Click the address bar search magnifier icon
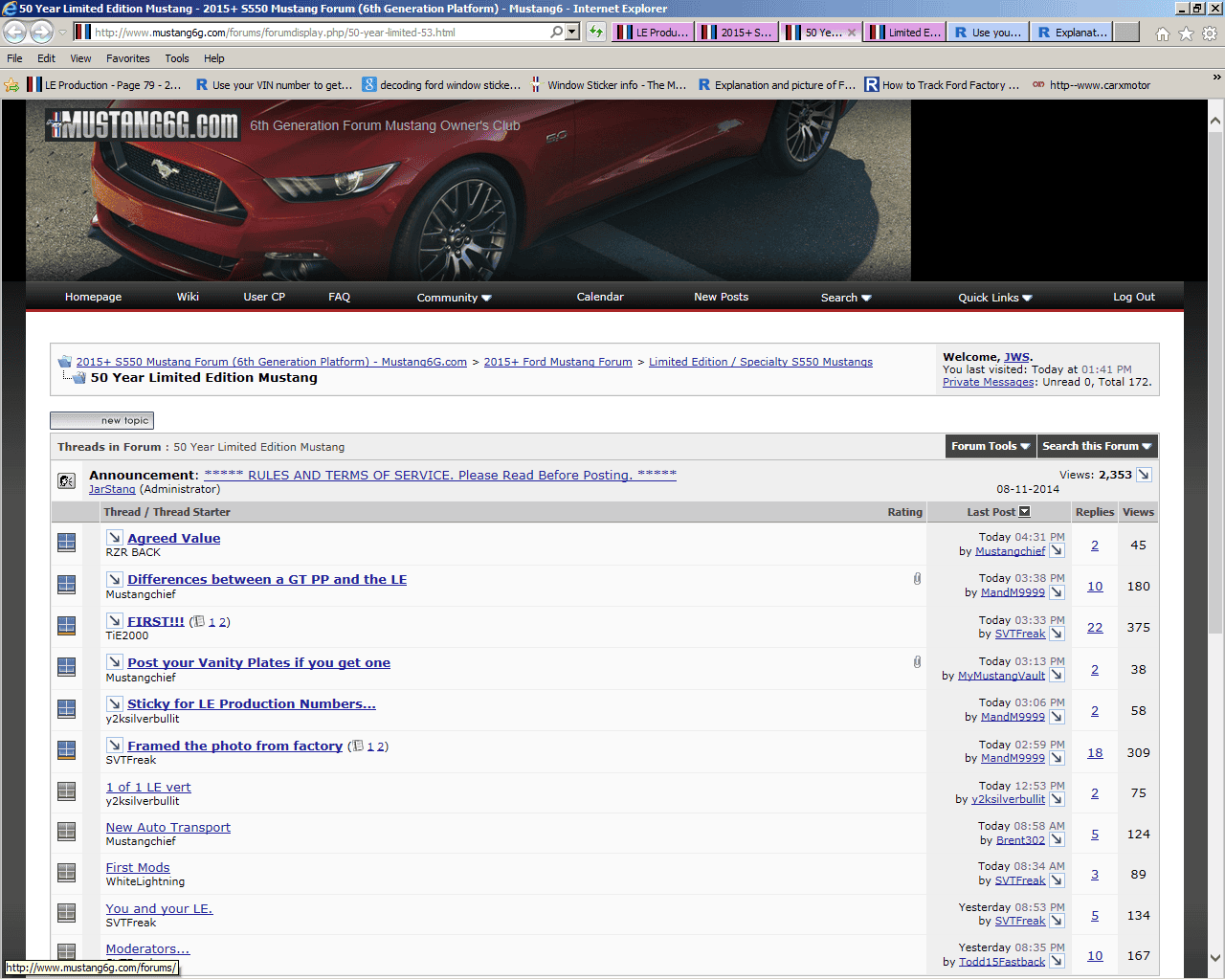Screen dimensions: 1225x980 (x=557, y=32)
